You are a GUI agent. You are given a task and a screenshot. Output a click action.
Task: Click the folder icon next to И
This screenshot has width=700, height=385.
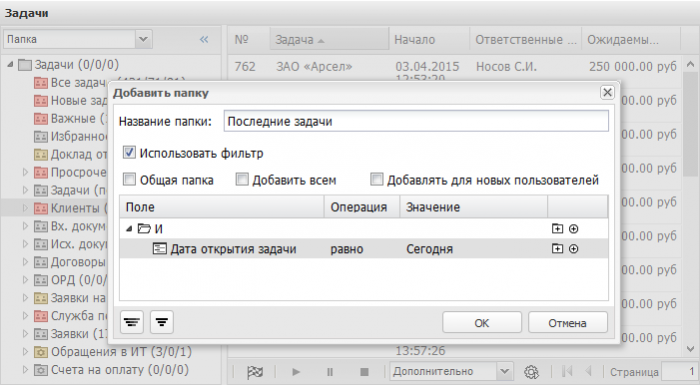click(x=144, y=229)
